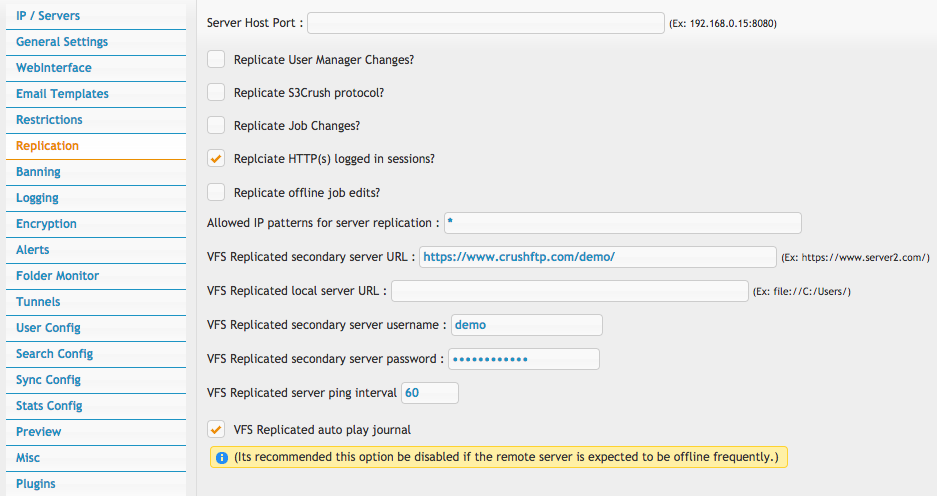The height and width of the screenshot is (496, 937).
Task: Click the blue info icon in the yellow notice
Action: pyautogui.click(x=222, y=458)
